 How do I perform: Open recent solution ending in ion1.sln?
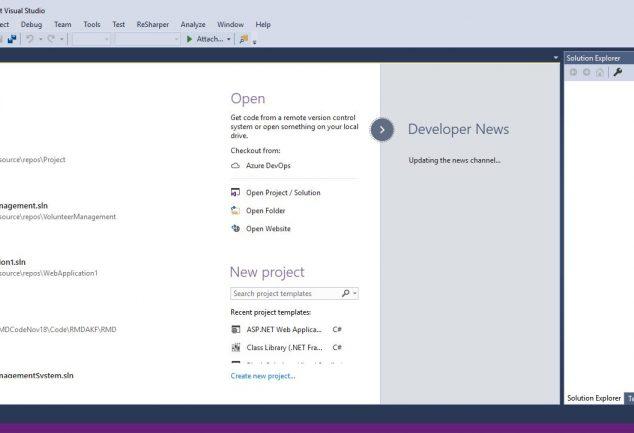click(13, 262)
